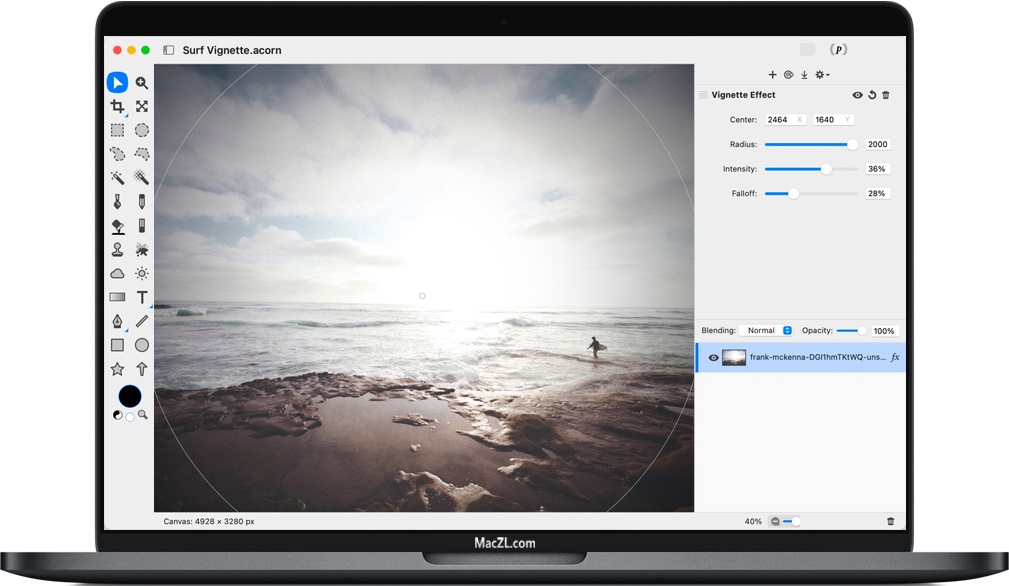Pick the Magnifying glass zoom tool

(141, 82)
